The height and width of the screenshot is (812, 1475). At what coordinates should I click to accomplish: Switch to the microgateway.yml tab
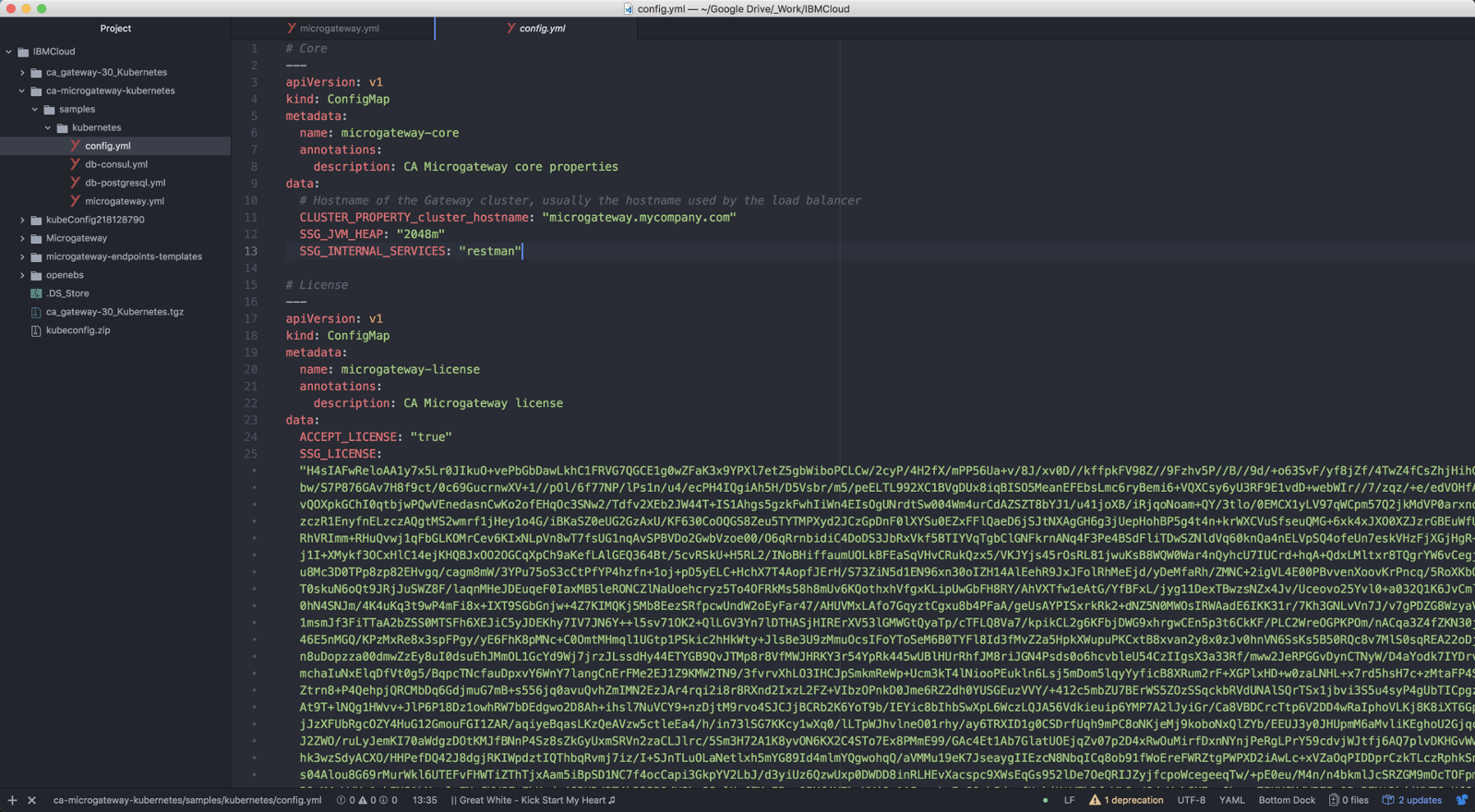click(x=339, y=29)
